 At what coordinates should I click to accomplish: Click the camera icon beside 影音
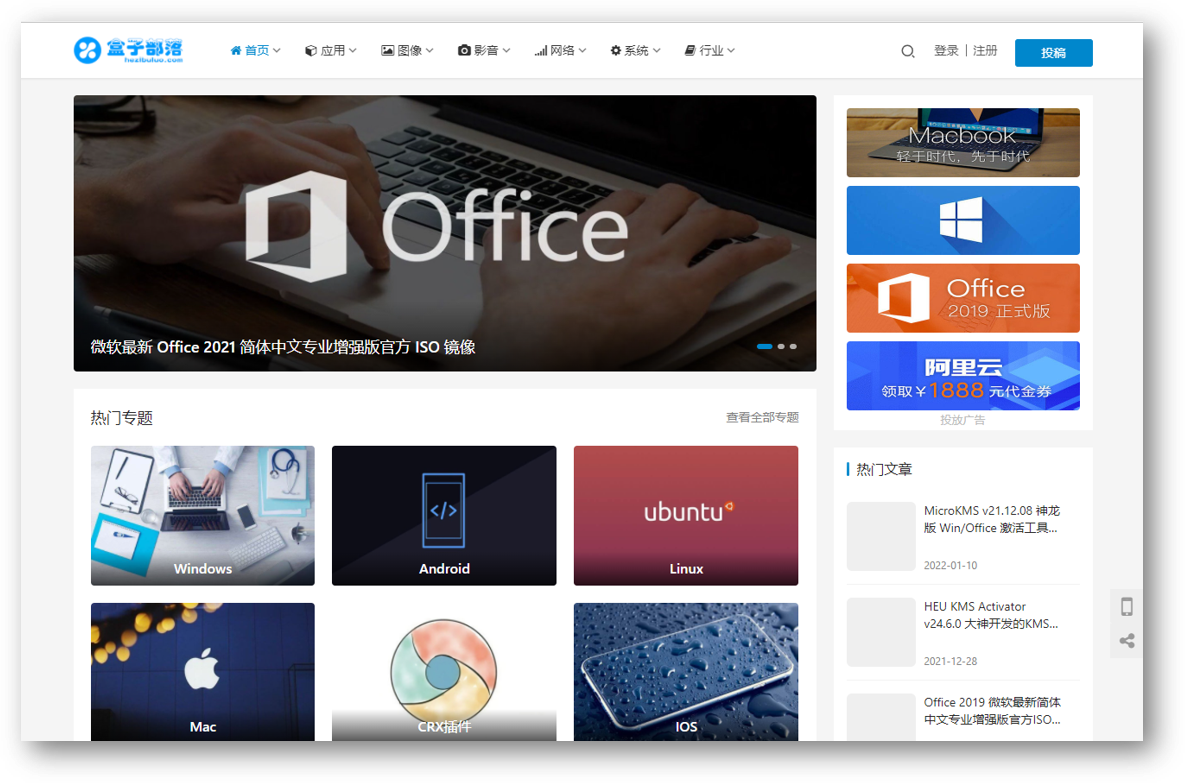point(464,51)
